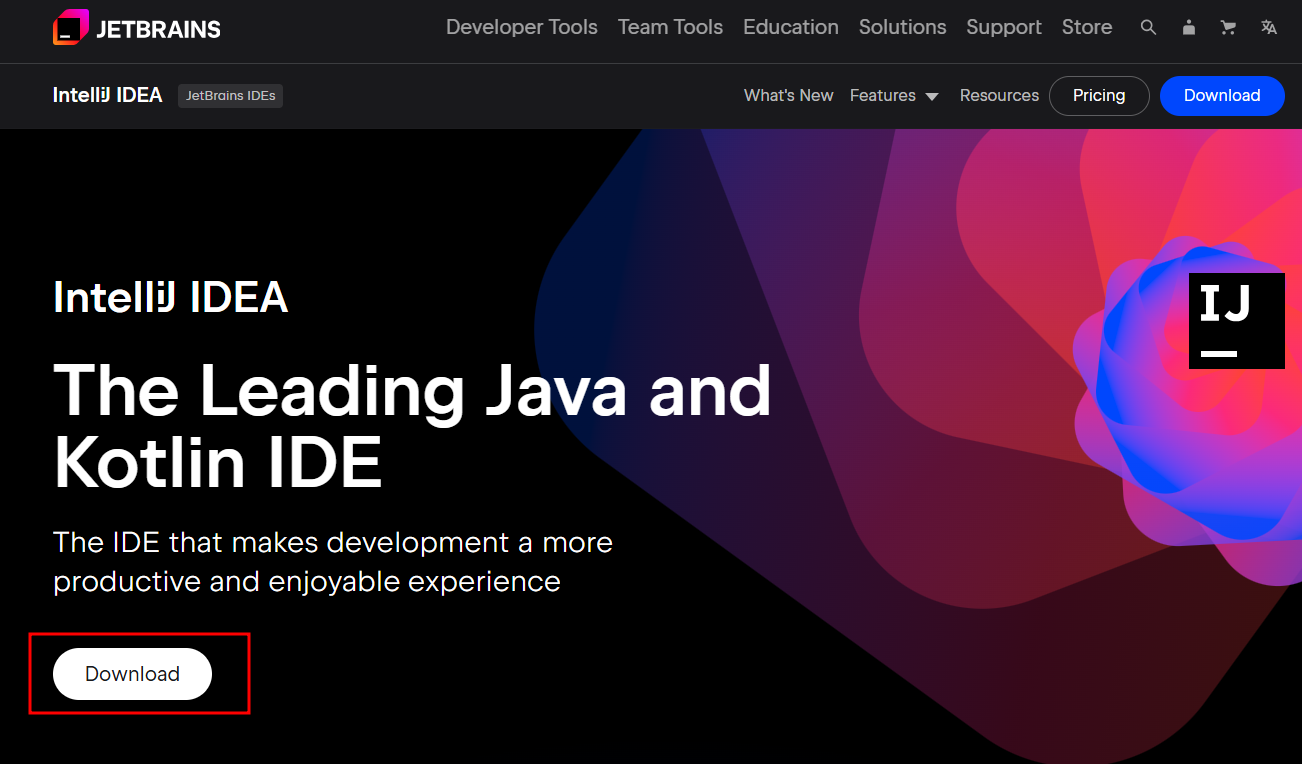Open the shopping cart icon
This screenshot has width=1302, height=764.
pyautogui.click(x=1228, y=28)
